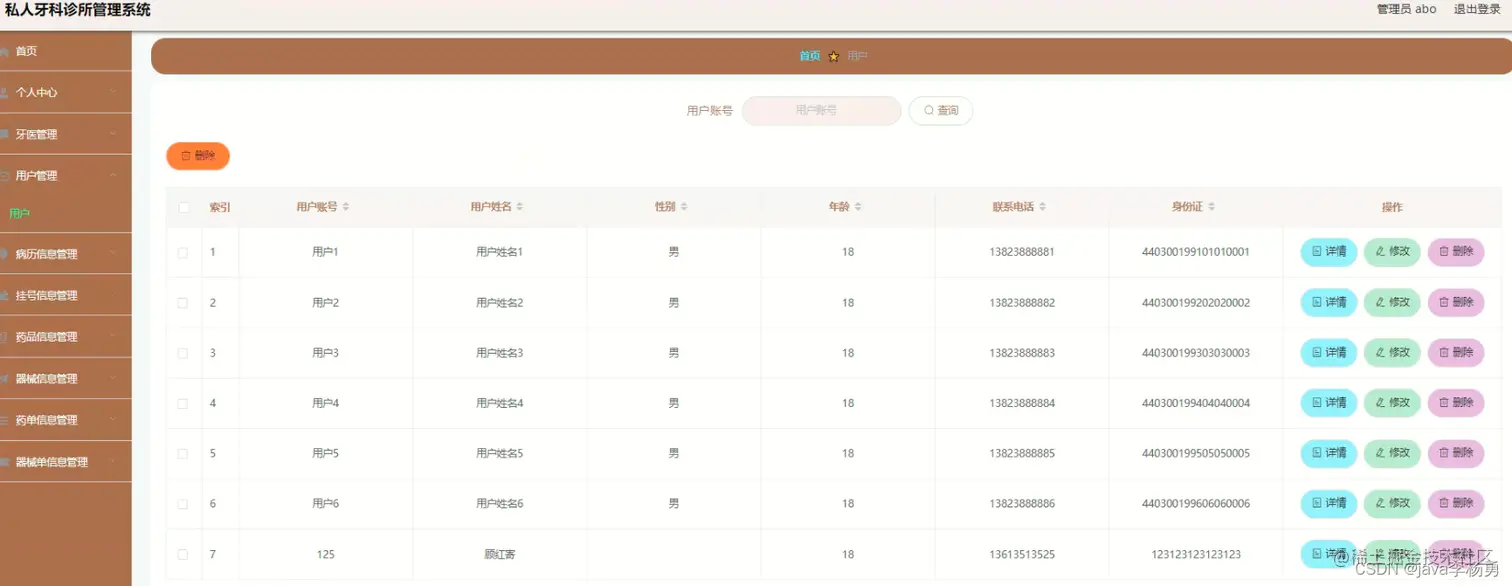This screenshot has height=586, width=1512.
Task: Sort by 用户账号 column arrows
Action: [346, 207]
